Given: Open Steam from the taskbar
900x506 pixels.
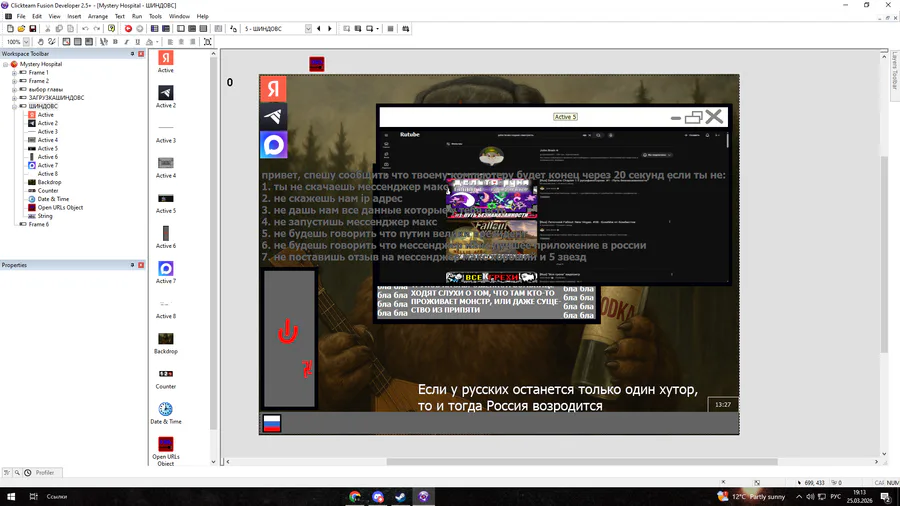Looking at the screenshot, I should (400, 497).
